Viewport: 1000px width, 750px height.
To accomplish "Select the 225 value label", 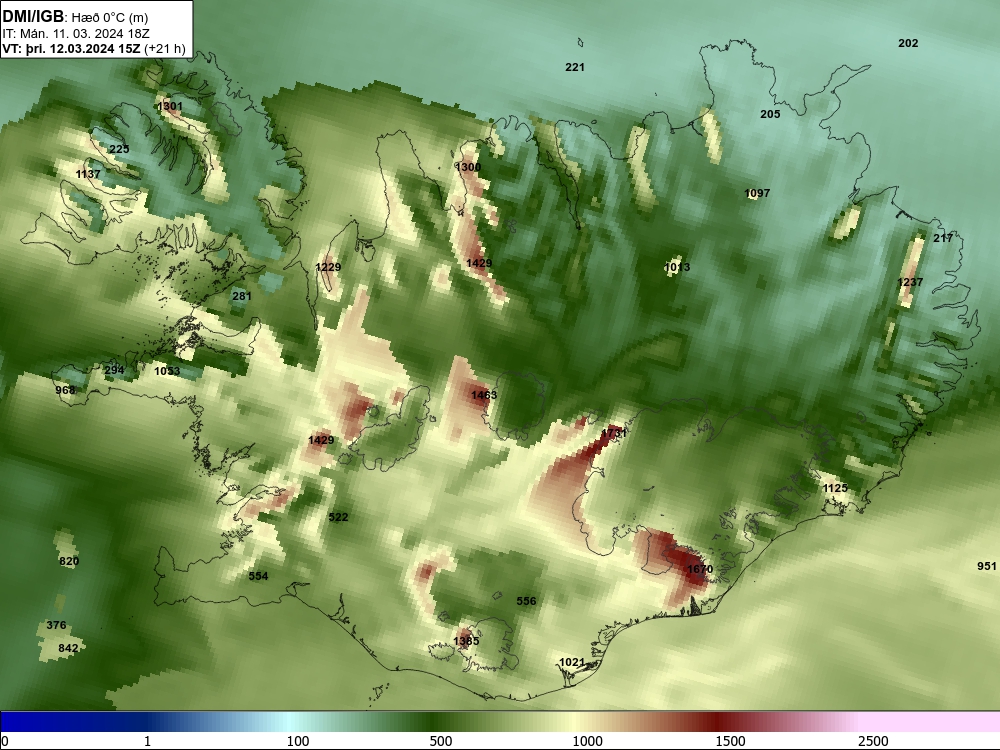I will click(x=119, y=149).
